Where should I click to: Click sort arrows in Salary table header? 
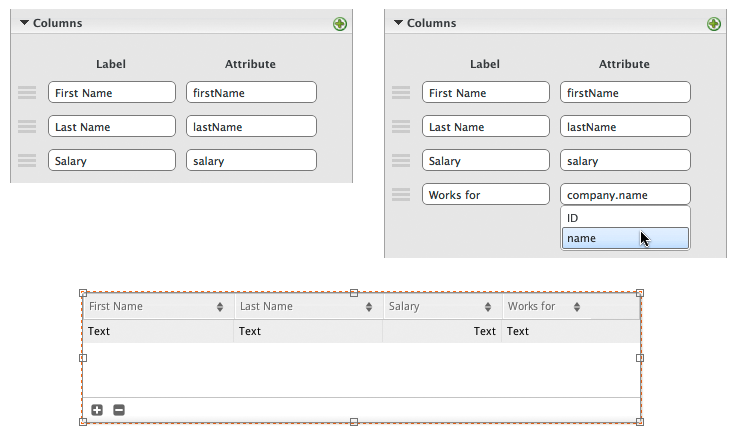(488, 307)
